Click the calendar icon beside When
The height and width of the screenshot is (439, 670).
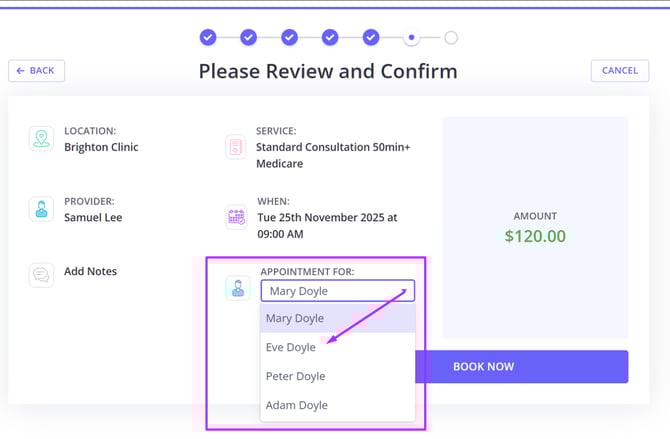click(x=236, y=216)
